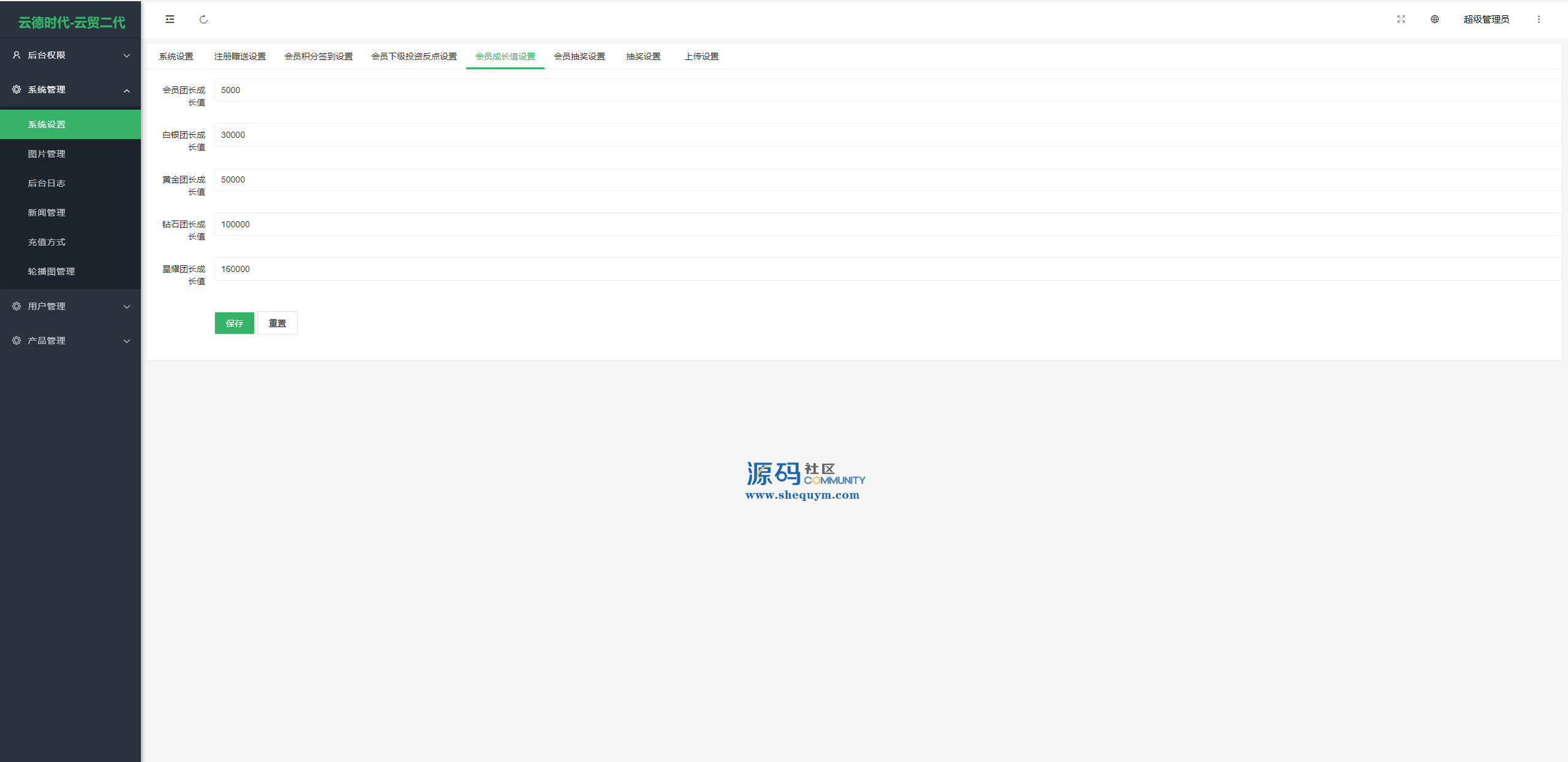Click the 会员团长成长值 label
The width and height of the screenshot is (1568, 762).
click(x=184, y=96)
